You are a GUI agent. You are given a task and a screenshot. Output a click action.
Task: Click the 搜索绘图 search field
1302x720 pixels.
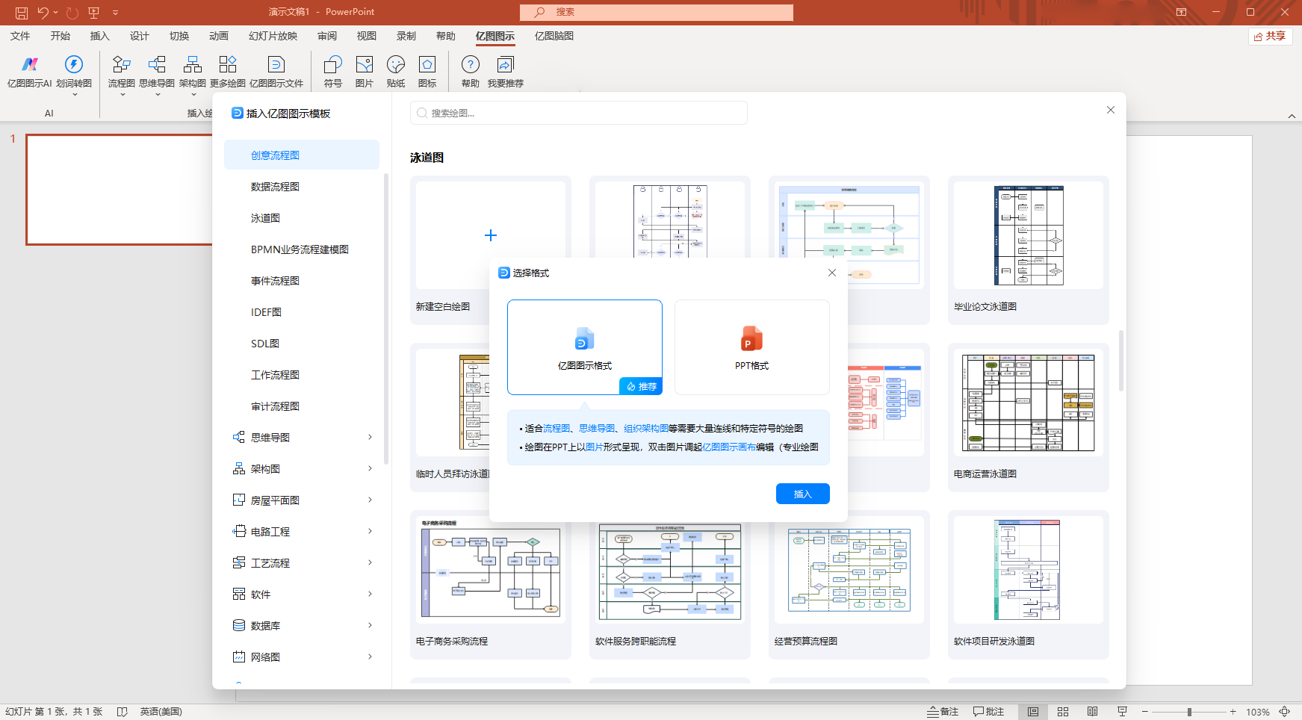pos(578,112)
